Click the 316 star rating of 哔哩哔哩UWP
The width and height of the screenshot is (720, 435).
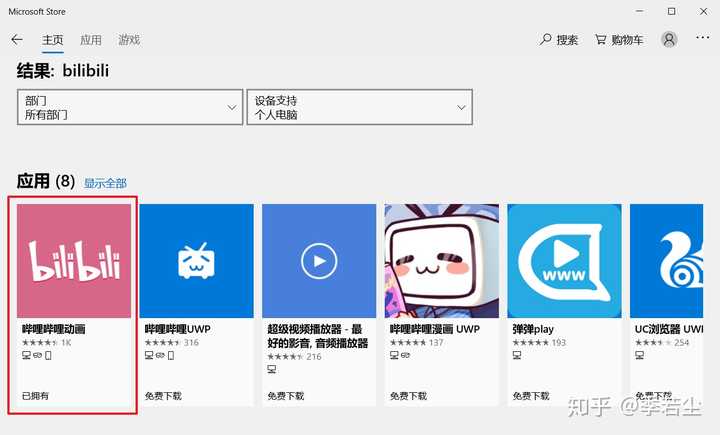(x=171, y=343)
